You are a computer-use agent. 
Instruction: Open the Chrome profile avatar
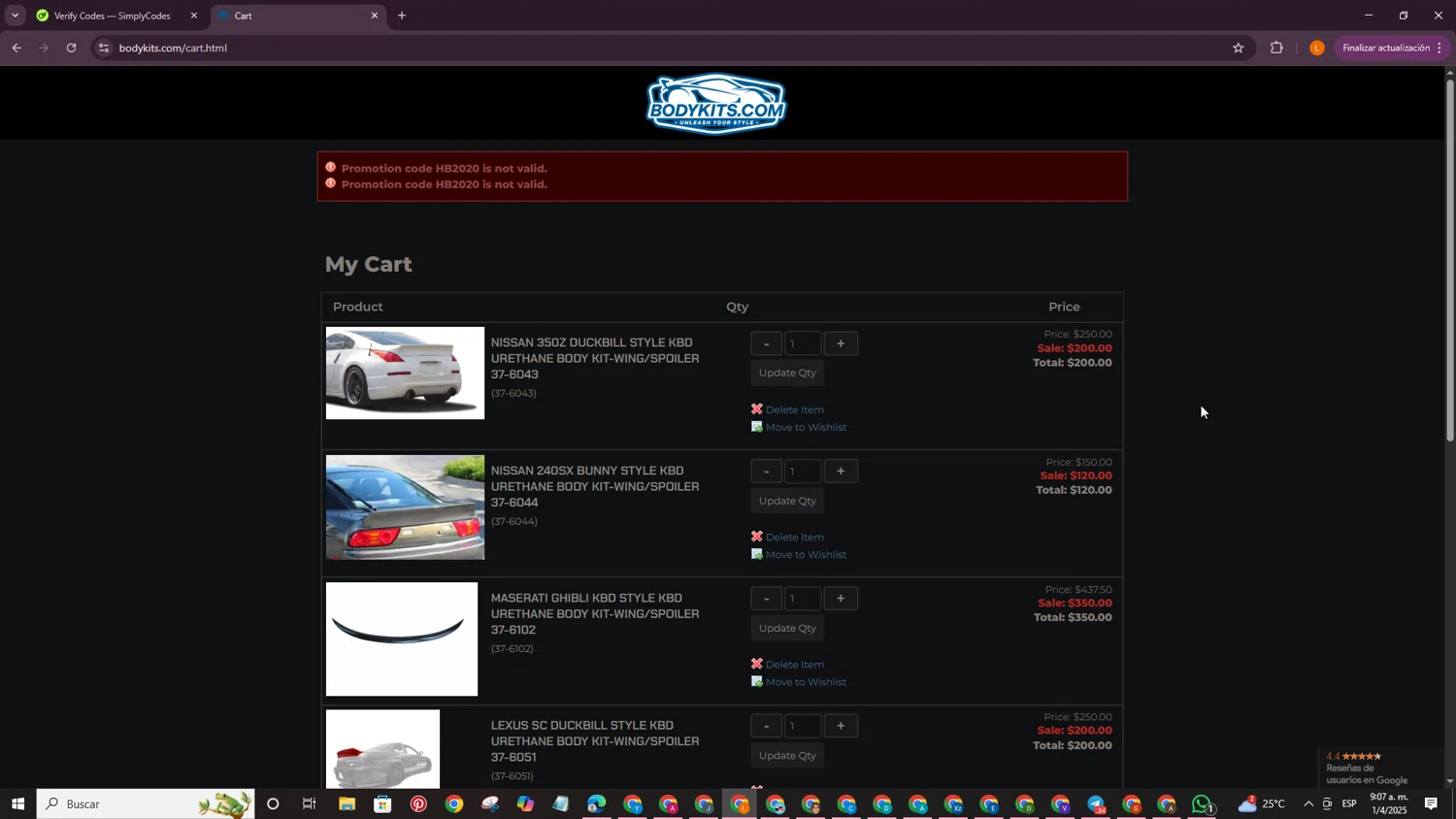click(x=1316, y=48)
